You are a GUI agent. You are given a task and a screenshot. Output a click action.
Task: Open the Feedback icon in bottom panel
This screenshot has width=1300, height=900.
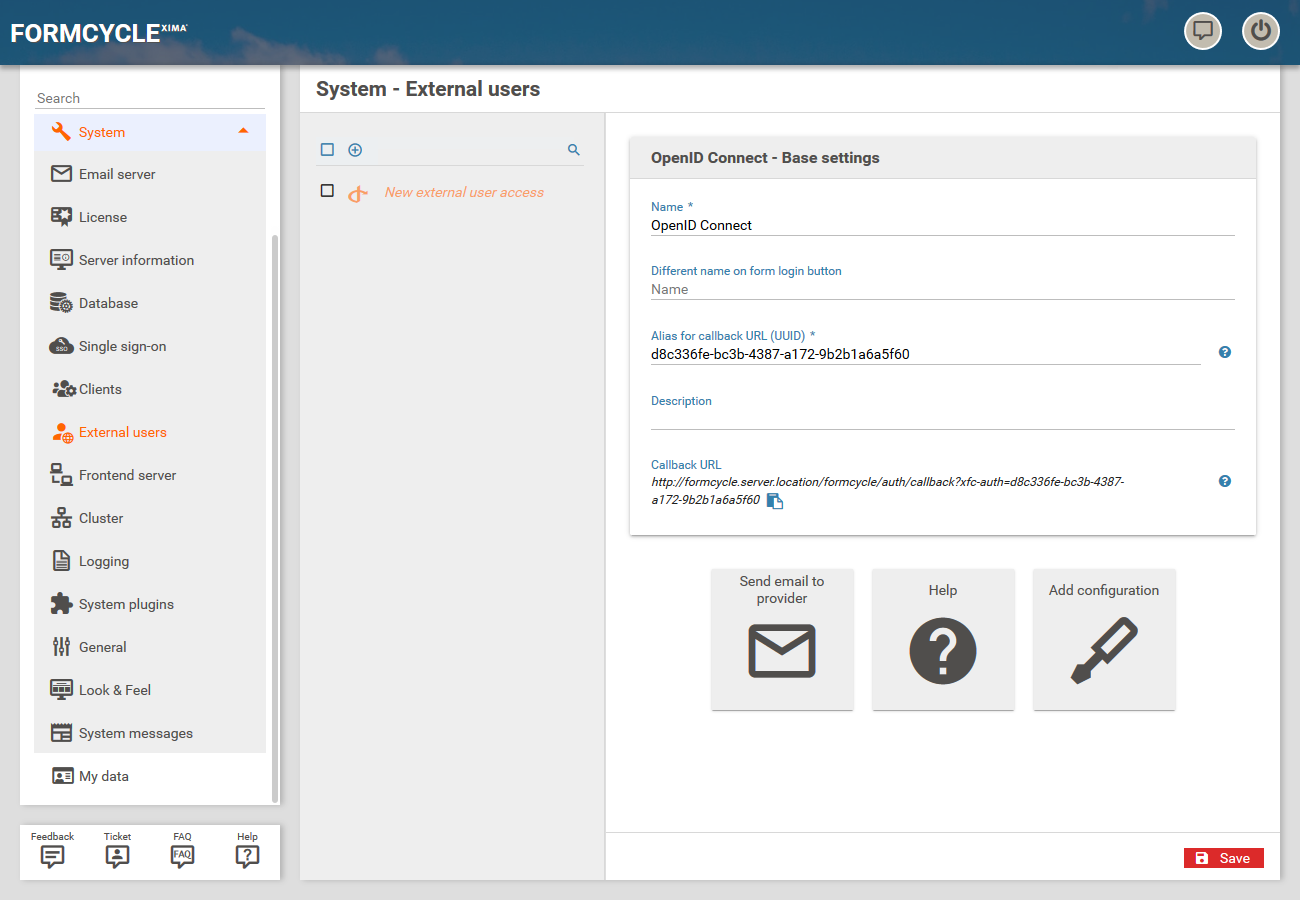pyautogui.click(x=52, y=856)
